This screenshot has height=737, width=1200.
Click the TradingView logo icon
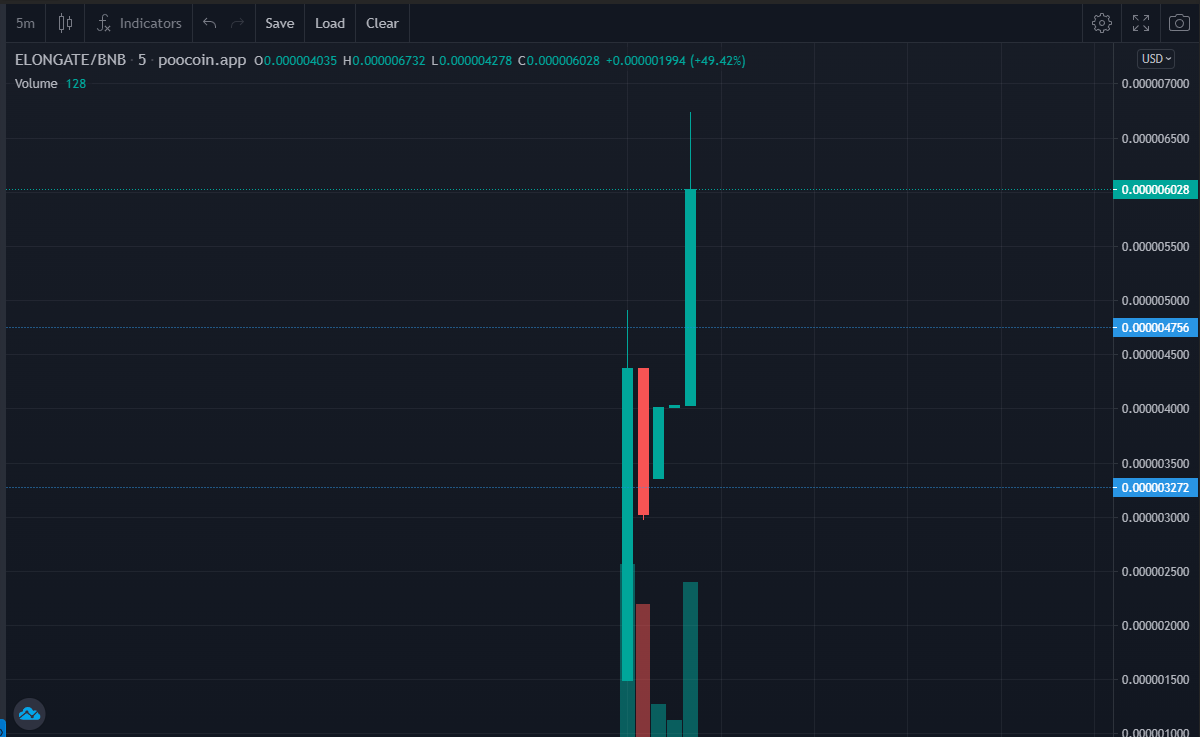29,714
